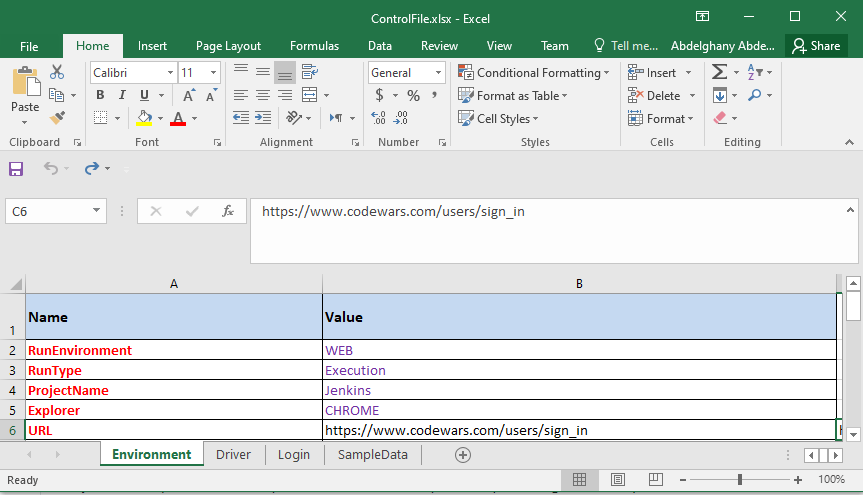Apply cell borders icon
The height and width of the screenshot is (495, 863).
coord(100,118)
